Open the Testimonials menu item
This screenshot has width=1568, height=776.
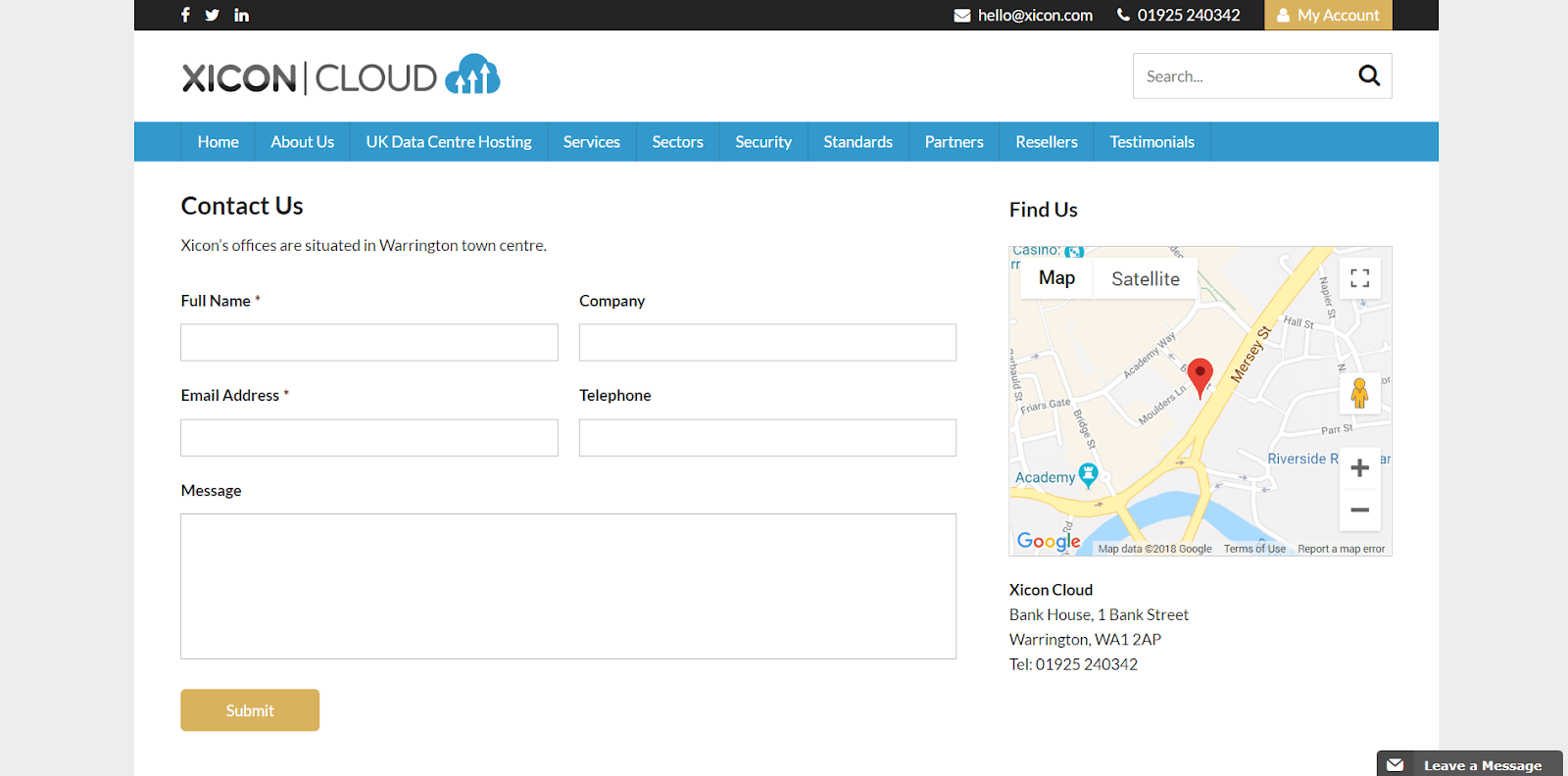(1152, 142)
